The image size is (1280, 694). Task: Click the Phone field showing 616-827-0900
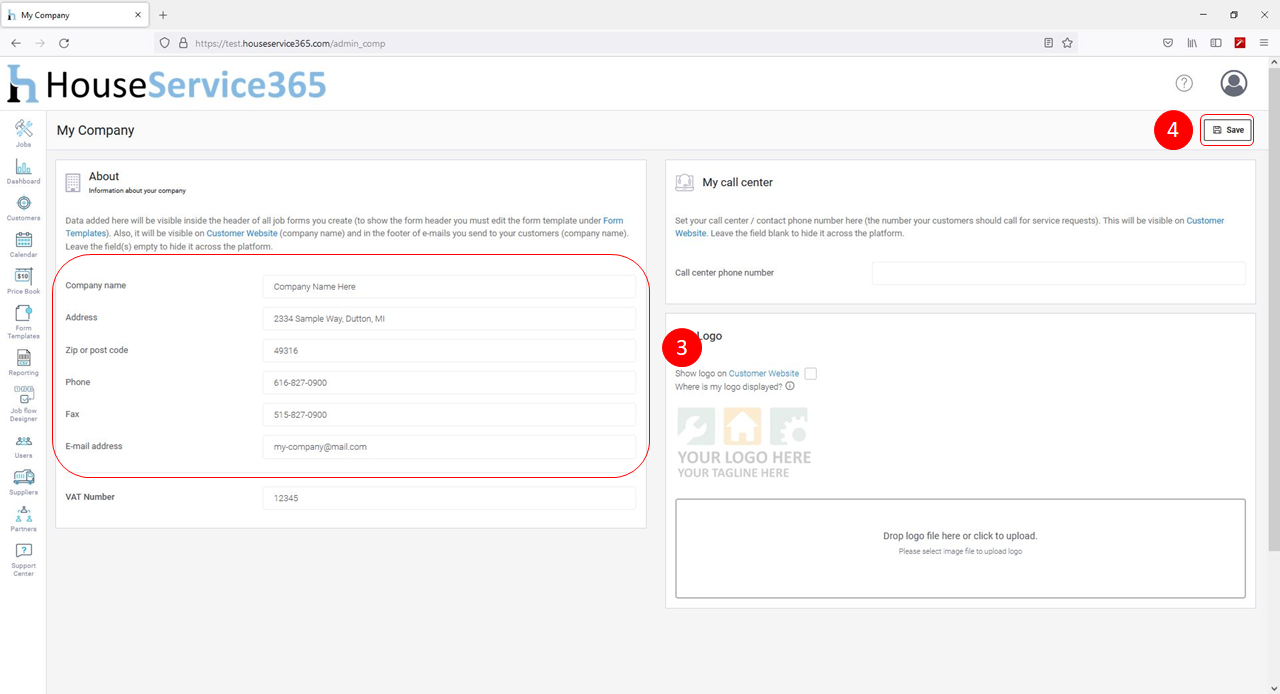click(x=449, y=383)
